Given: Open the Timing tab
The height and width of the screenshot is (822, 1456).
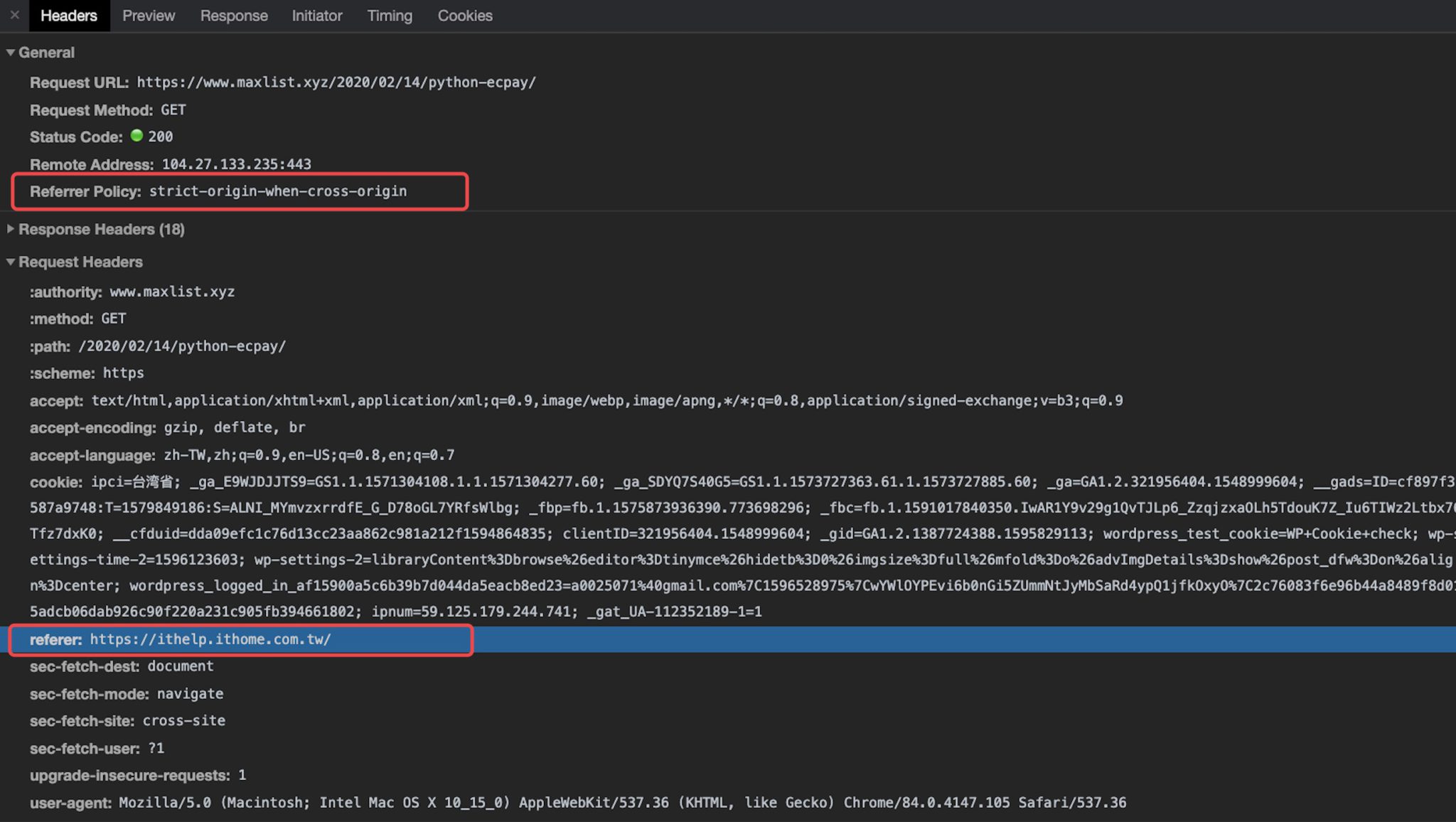Looking at the screenshot, I should (x=389, y=16).
